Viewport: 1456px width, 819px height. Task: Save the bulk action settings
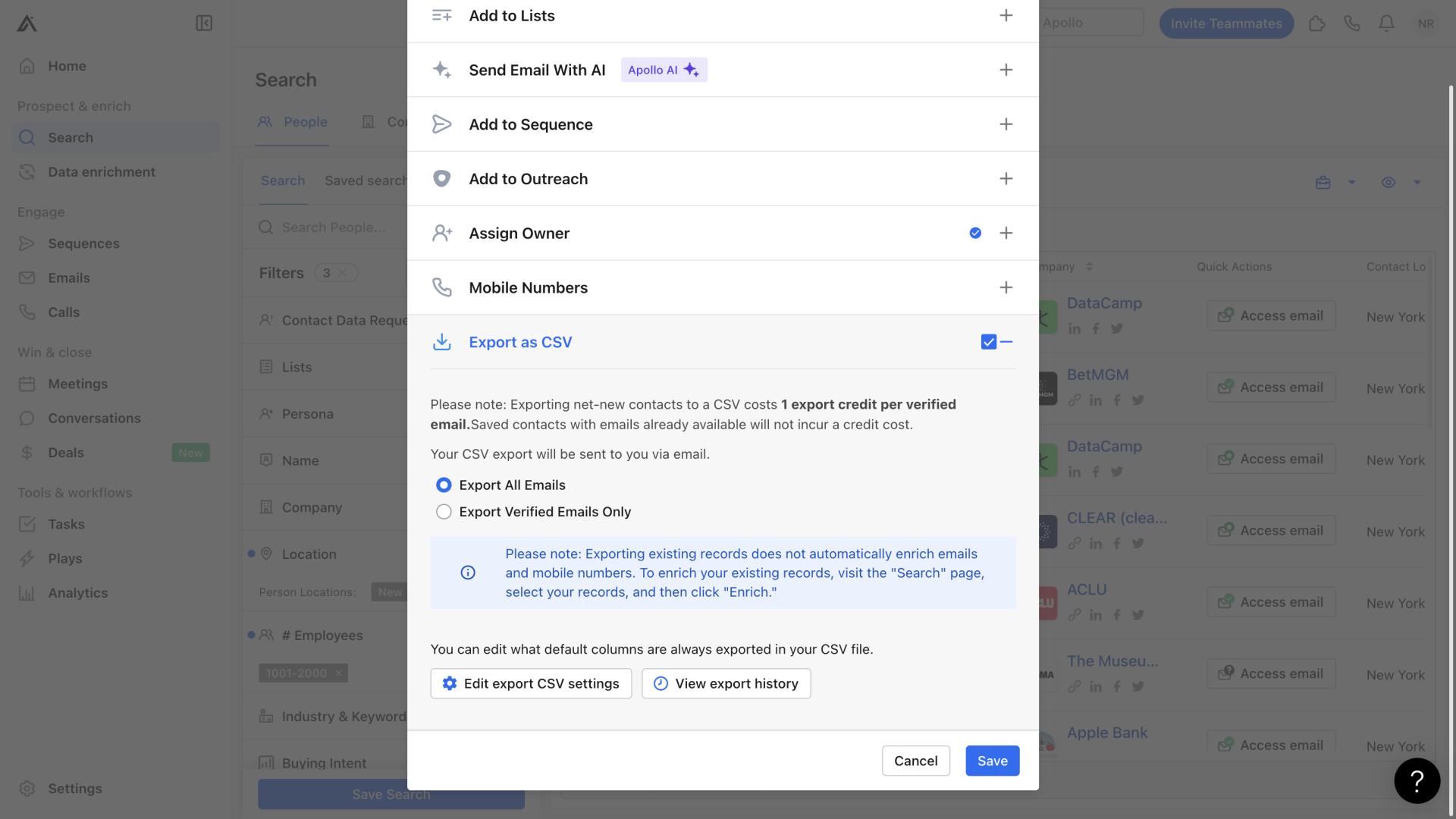click(992, 761)
